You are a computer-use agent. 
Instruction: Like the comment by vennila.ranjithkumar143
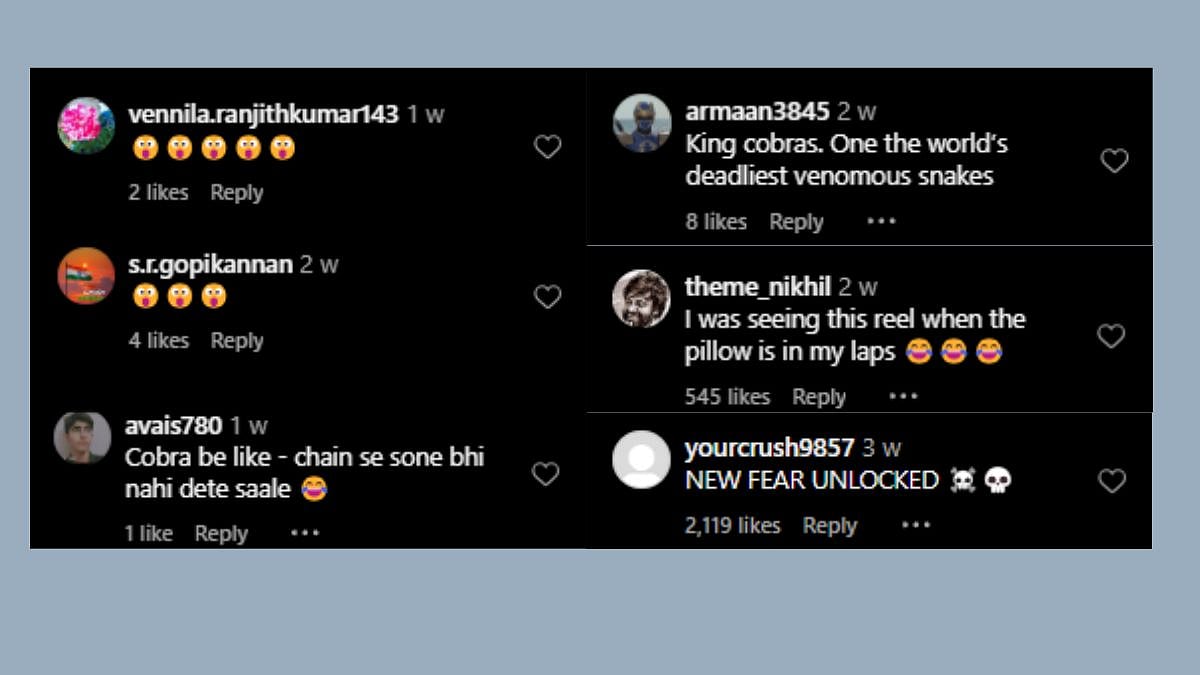[547, 147]
